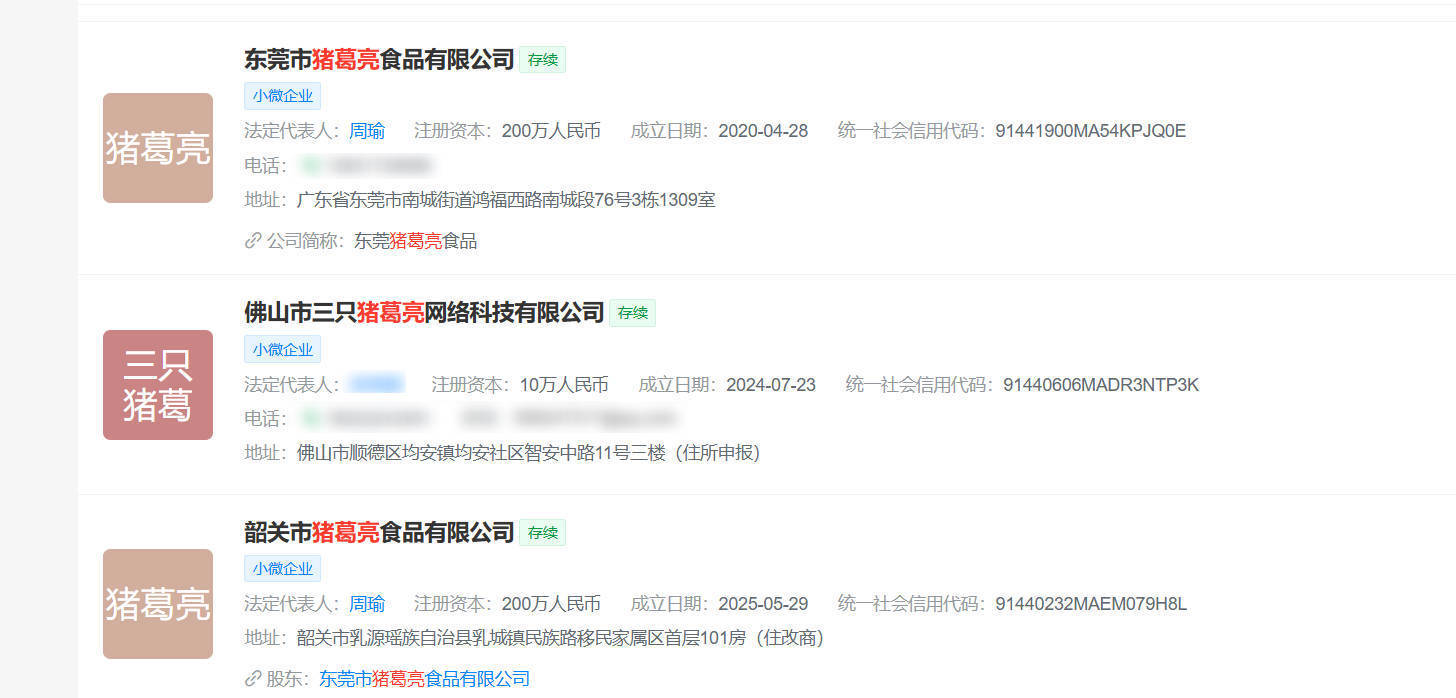Click the 小微企业 tag under 佛山市三只猪葛亮
1456x698 pixels.
[x=282, y=349]
